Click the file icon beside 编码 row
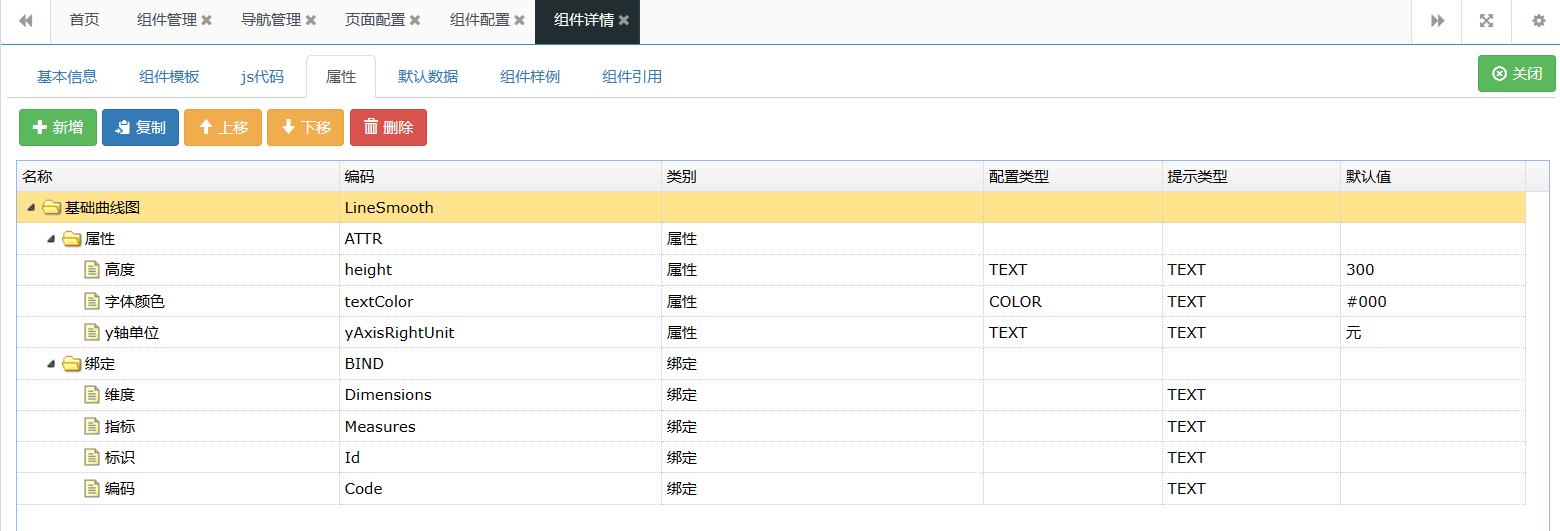Viewport: 1560px width, 531px height. tap(92, 488)
